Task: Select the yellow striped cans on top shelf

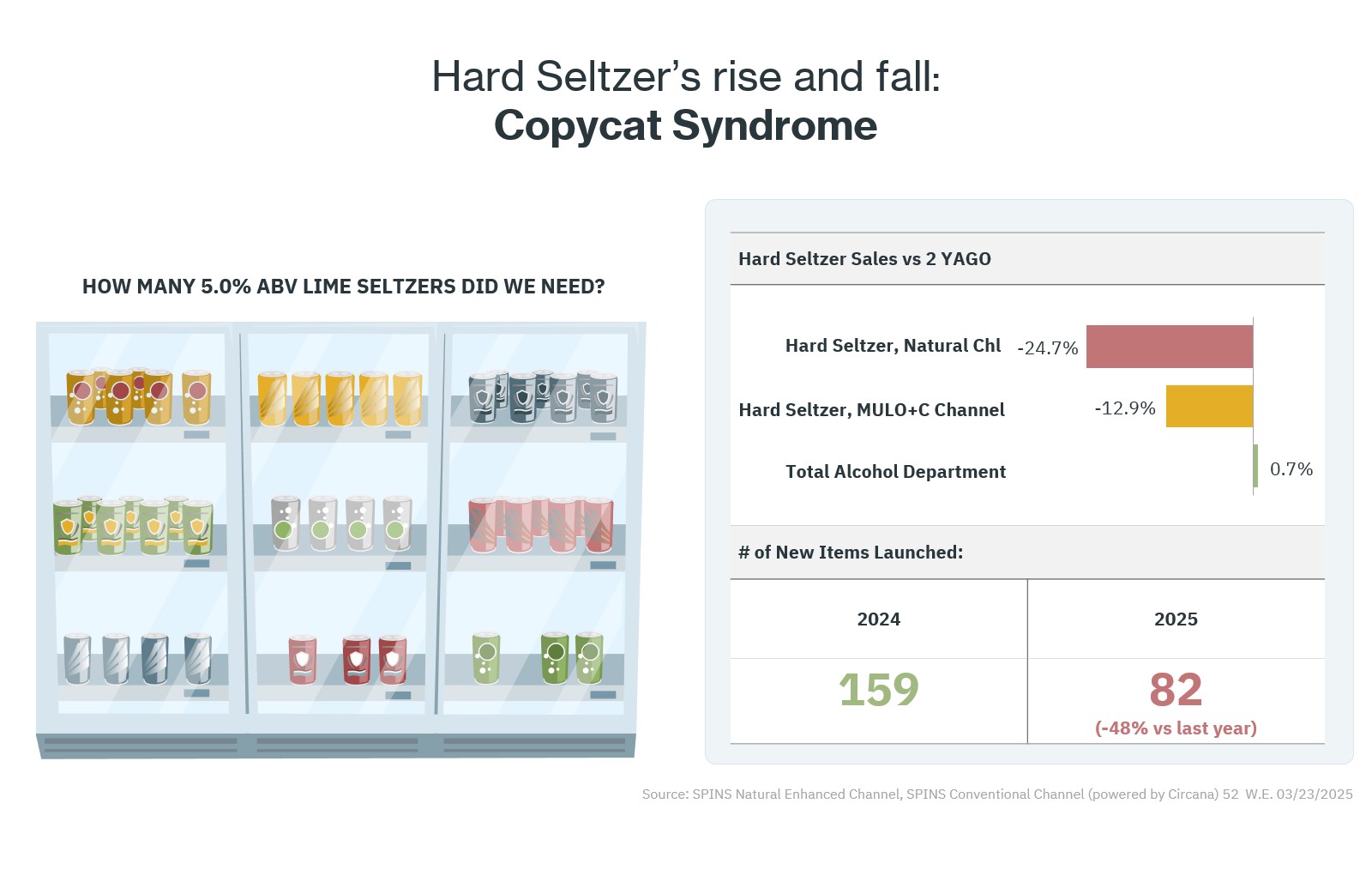Action: 340,398
